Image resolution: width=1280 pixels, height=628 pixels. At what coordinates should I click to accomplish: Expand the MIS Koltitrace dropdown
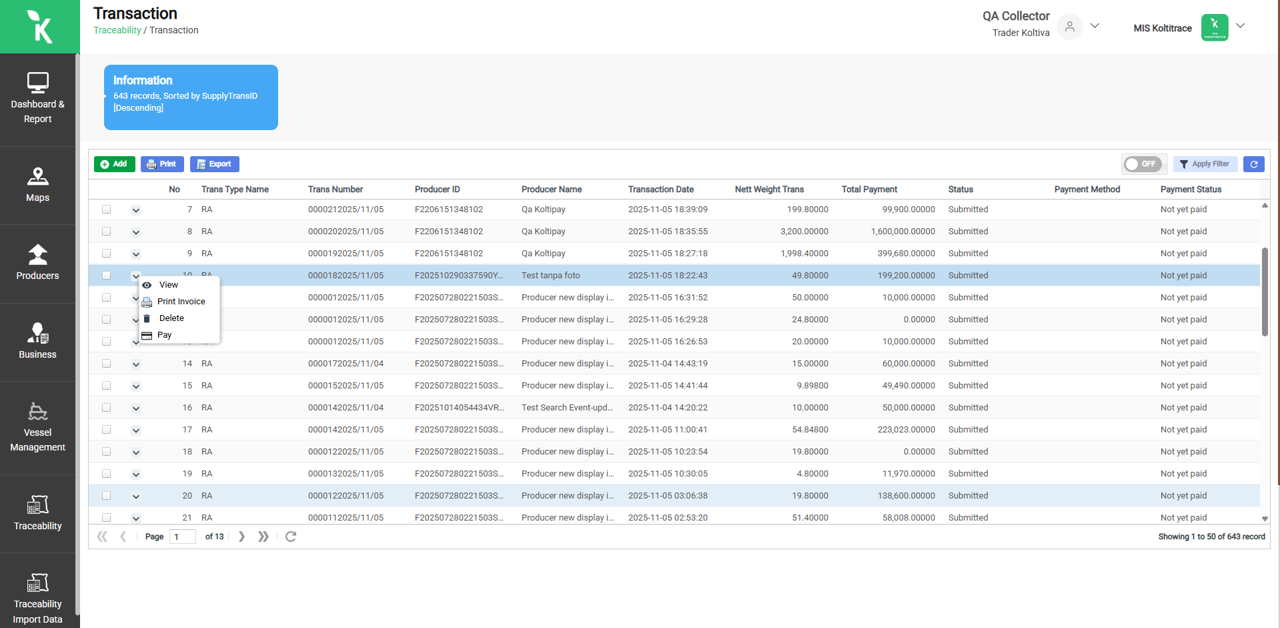(1241, 26)
